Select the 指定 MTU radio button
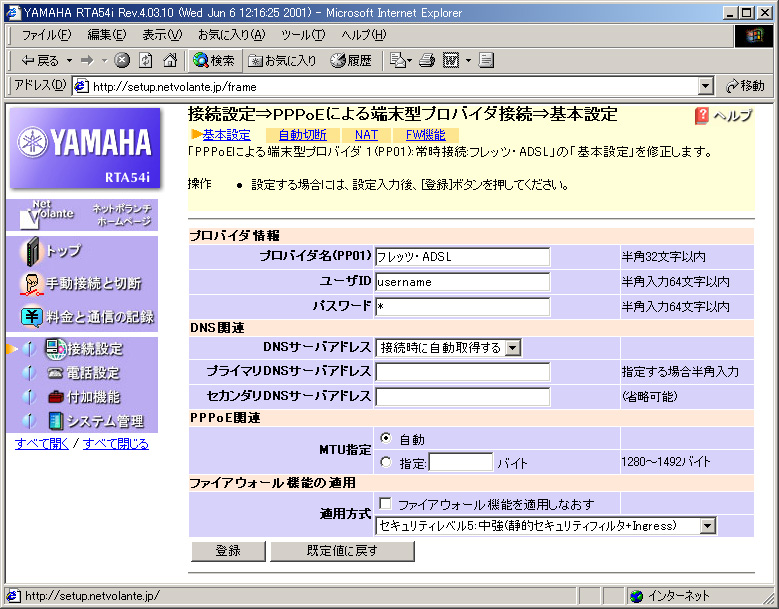Image resolution: width=779 pixels, height=609 pixels. [386, 462]
